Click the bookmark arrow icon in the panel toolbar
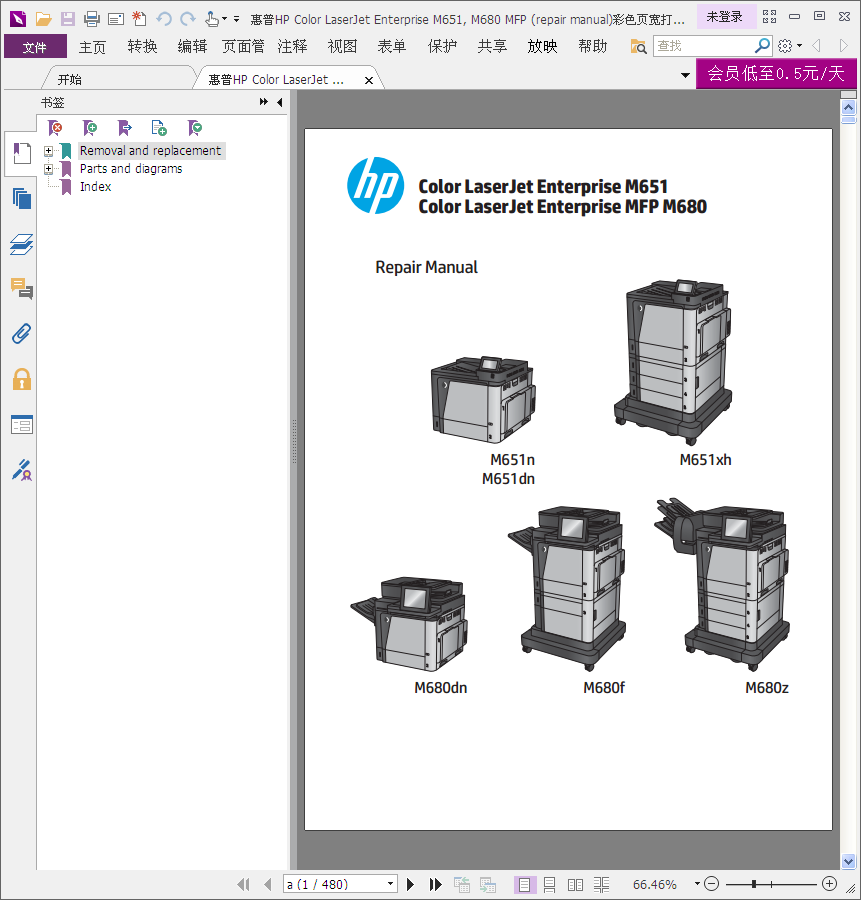Viewport: 861px width, 900px height. click(125, 127)
